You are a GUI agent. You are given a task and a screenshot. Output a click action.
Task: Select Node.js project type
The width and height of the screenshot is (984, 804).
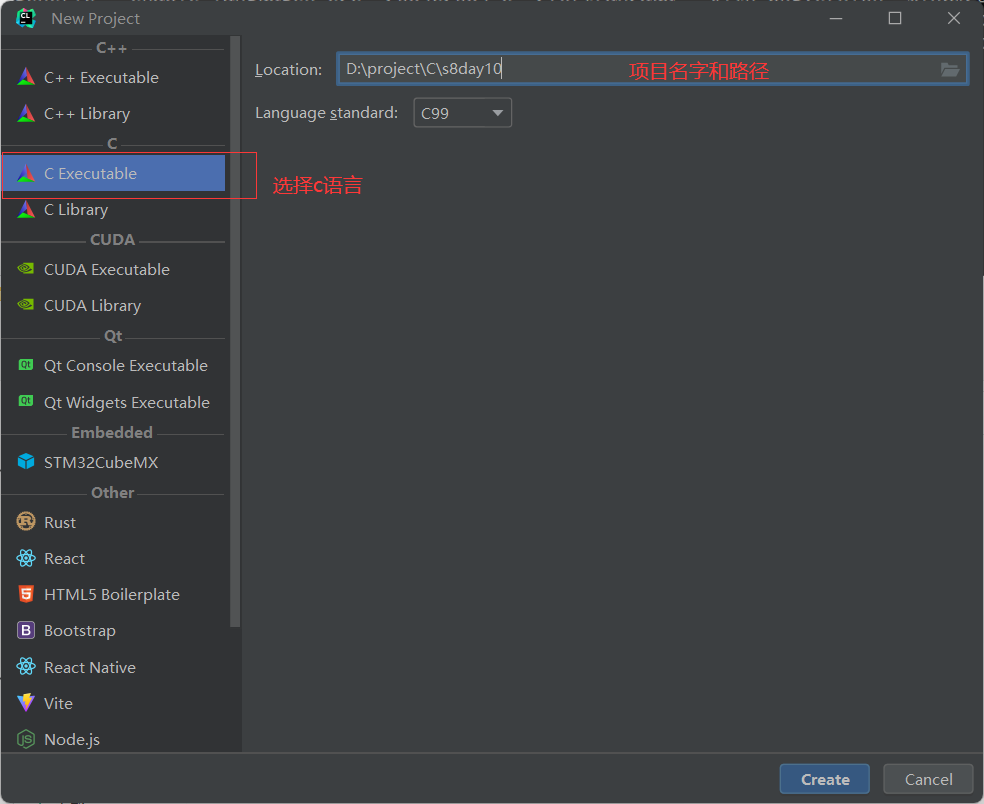113,739
